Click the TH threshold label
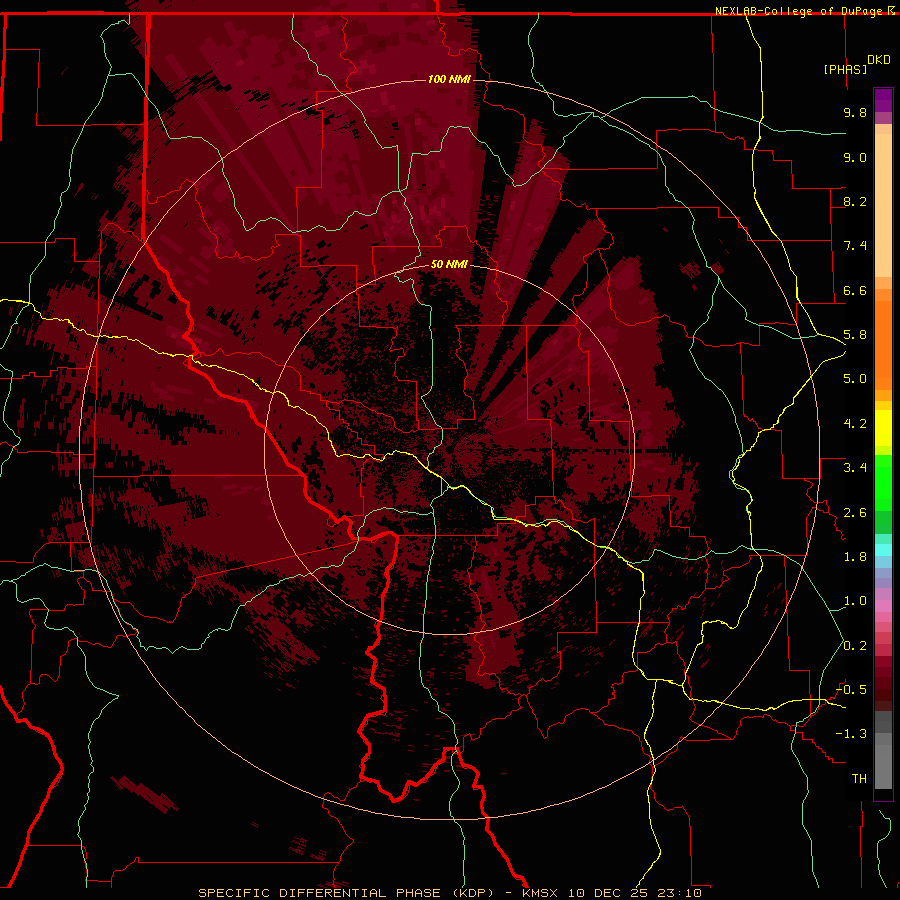This screenshot has width=900, height=900. [859, 779]
